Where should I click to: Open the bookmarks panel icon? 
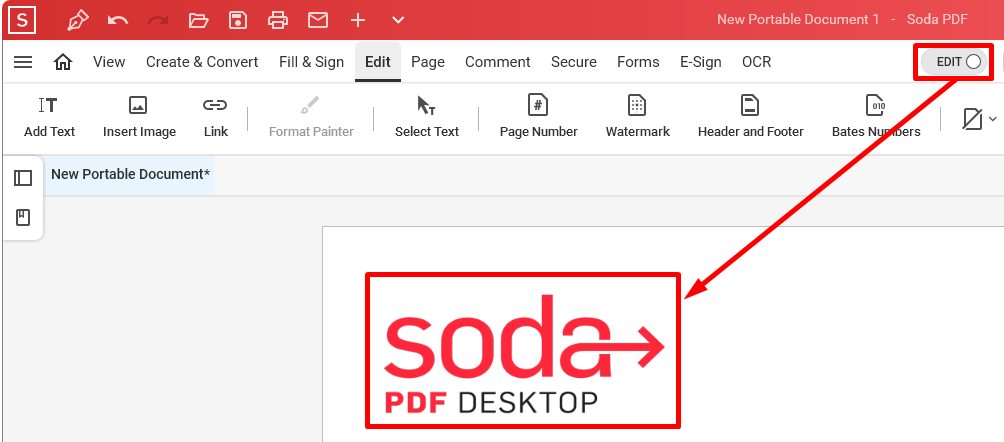(23, 217)
